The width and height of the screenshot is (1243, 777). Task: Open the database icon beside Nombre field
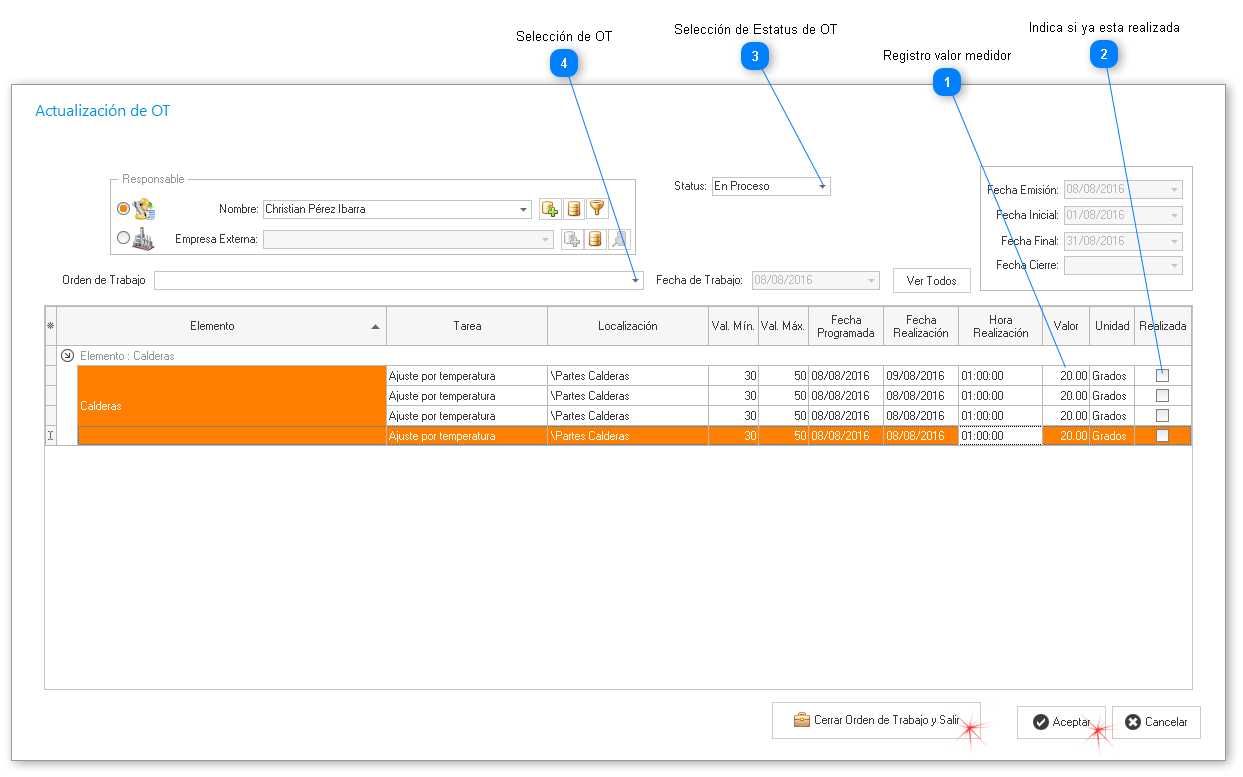click(573, 209)
